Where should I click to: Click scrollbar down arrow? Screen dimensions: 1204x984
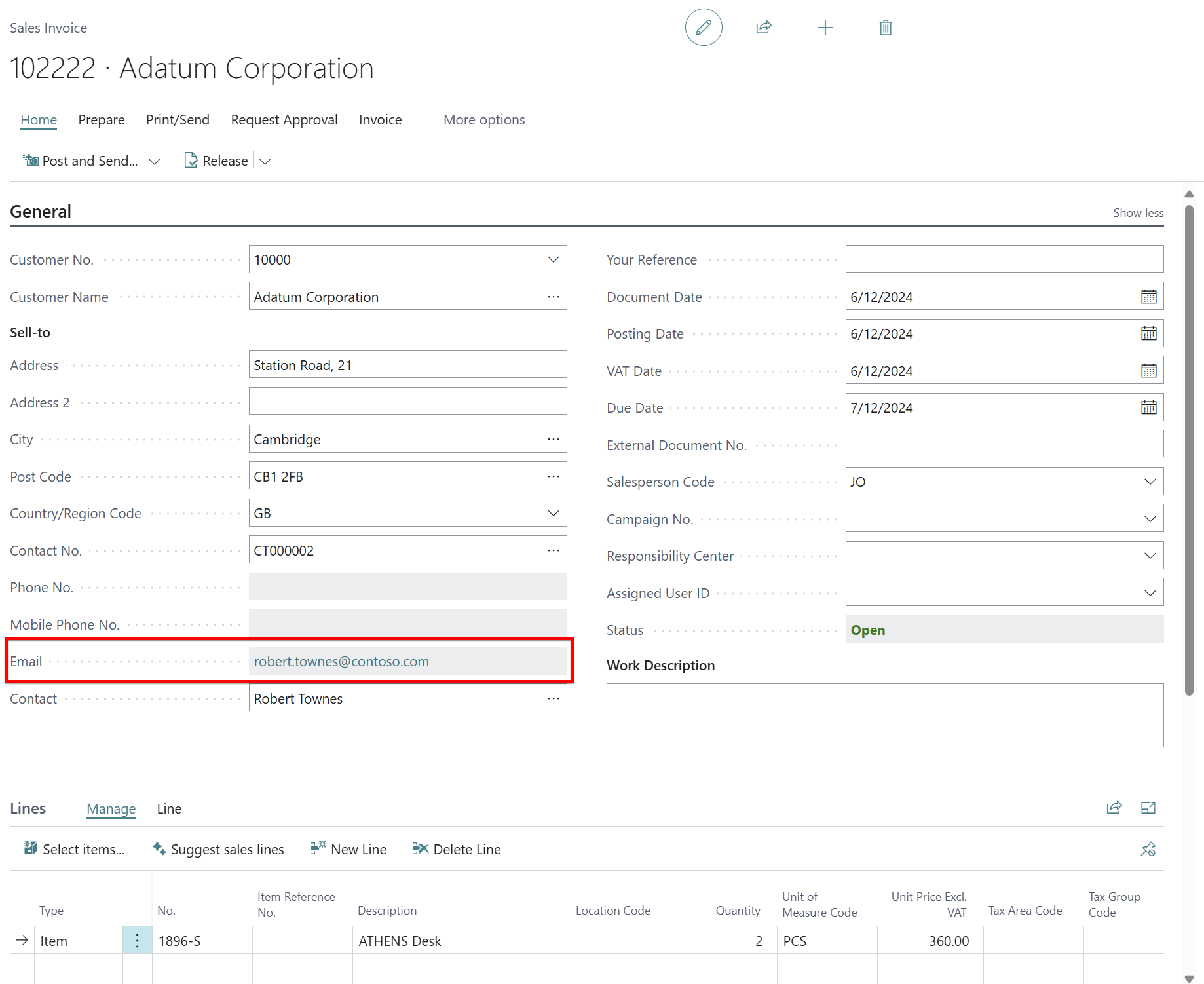pyautogui.click(x=1190, y=979)
